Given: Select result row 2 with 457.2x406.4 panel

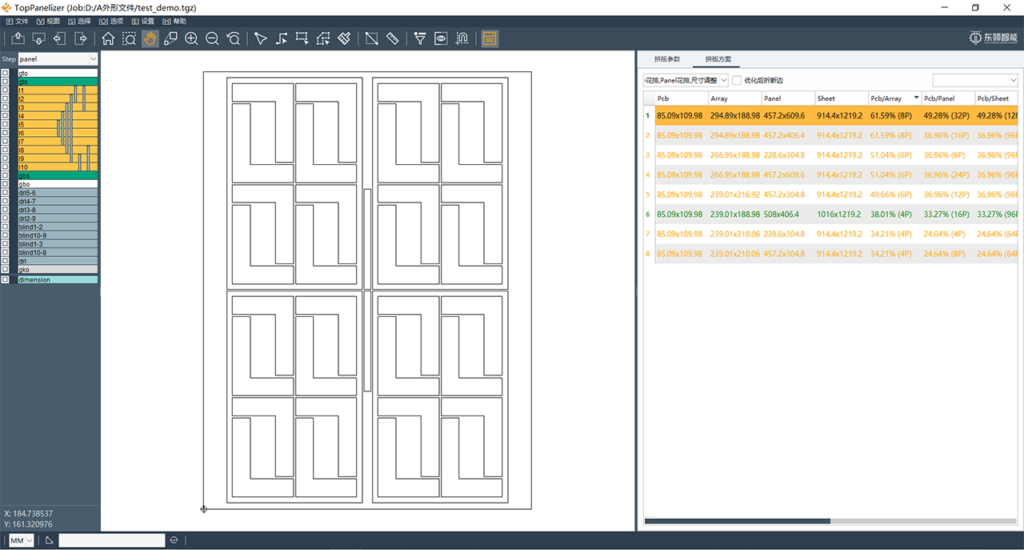Looking at the screenshot, I should click(831, 135).
